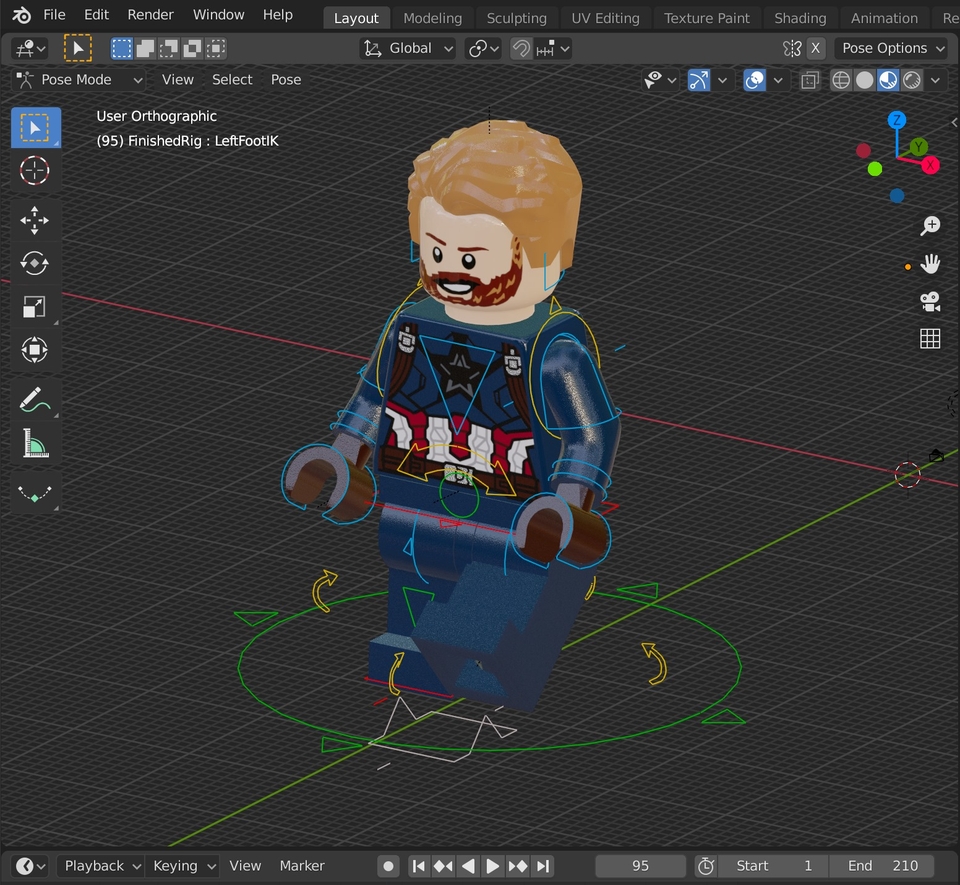Screen dimensions: 960x885
Task: Switch to the Modeling workspace tab
Action: tap(433, 18)
